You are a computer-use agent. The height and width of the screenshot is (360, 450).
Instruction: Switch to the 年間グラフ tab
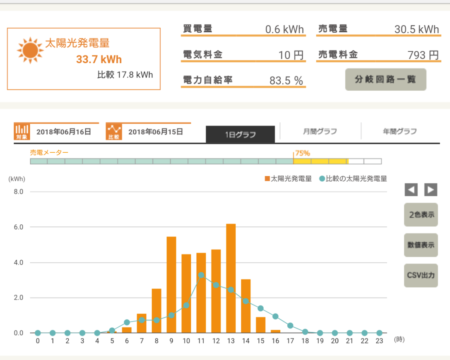400,131
